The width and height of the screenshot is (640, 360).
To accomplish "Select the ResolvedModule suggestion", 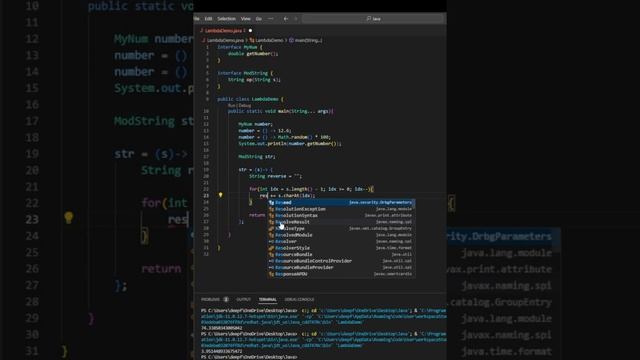I will [341, 235].
